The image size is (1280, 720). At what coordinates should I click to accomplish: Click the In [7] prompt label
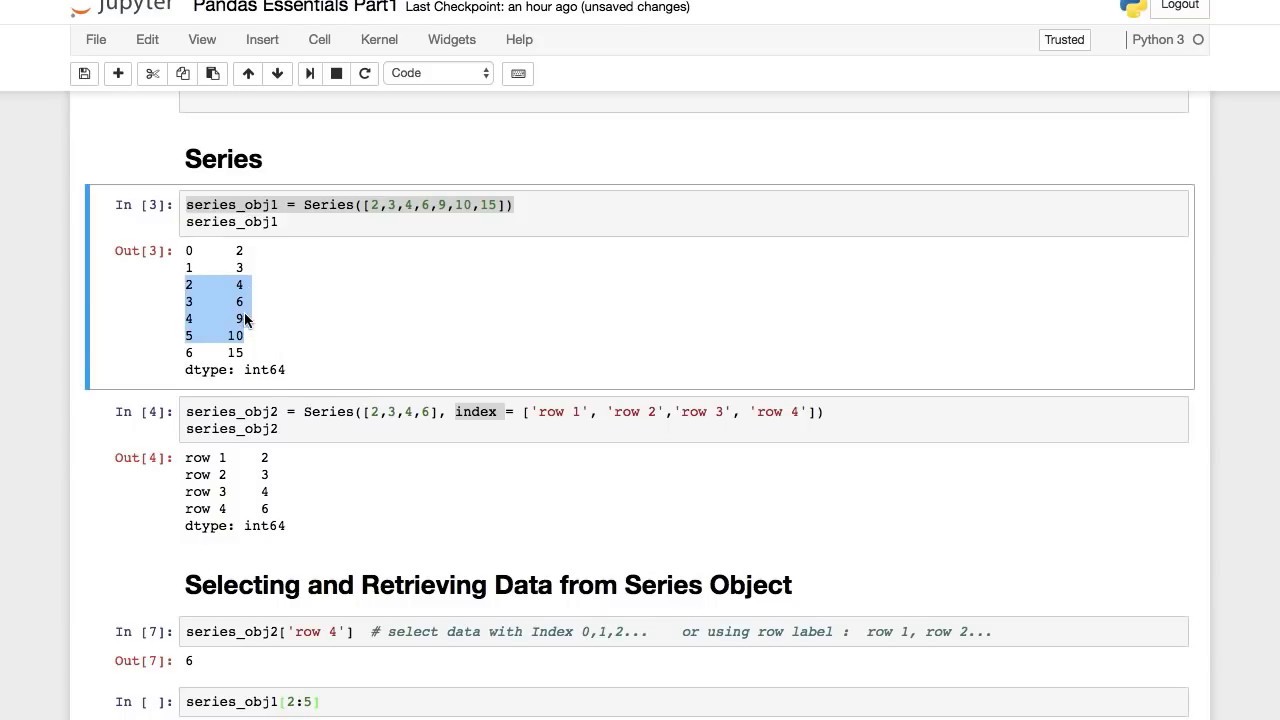pos(143,632)
